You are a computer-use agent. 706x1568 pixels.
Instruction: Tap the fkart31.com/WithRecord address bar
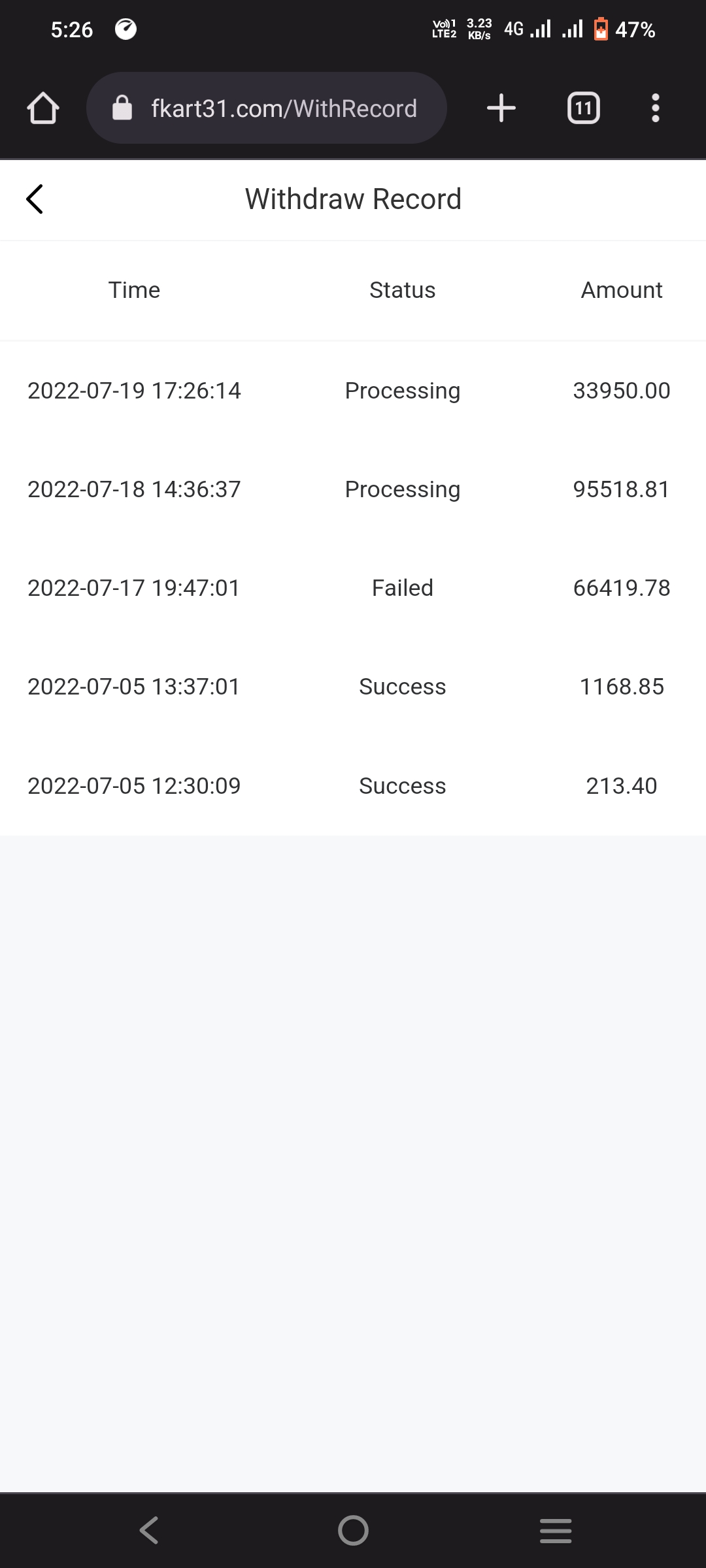tap(284, 108)
